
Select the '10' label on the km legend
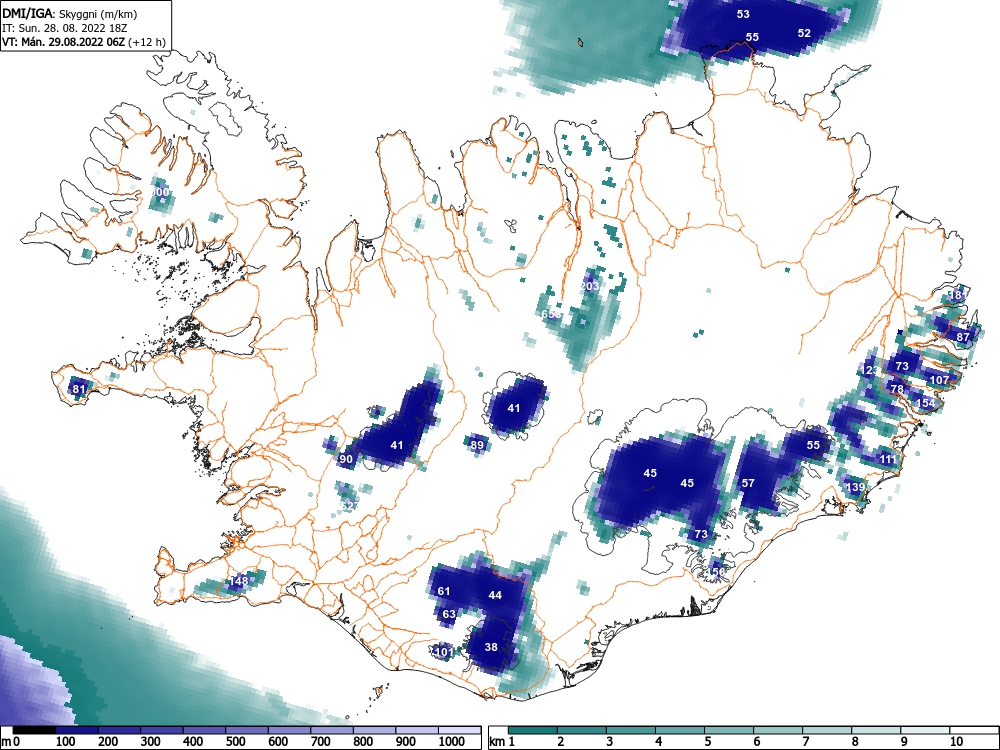tap(955, 741)
